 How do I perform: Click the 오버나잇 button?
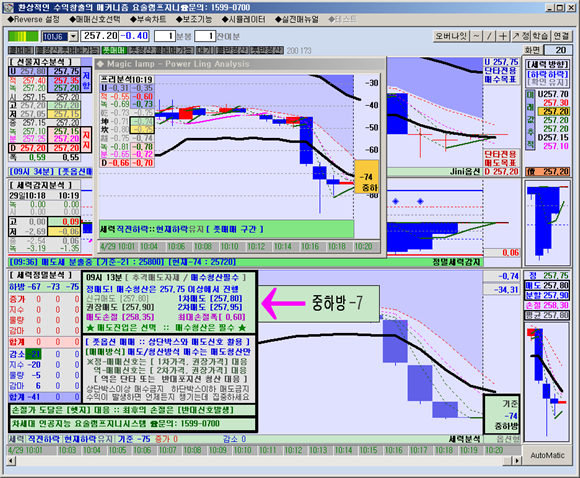[x=451, y=36]
